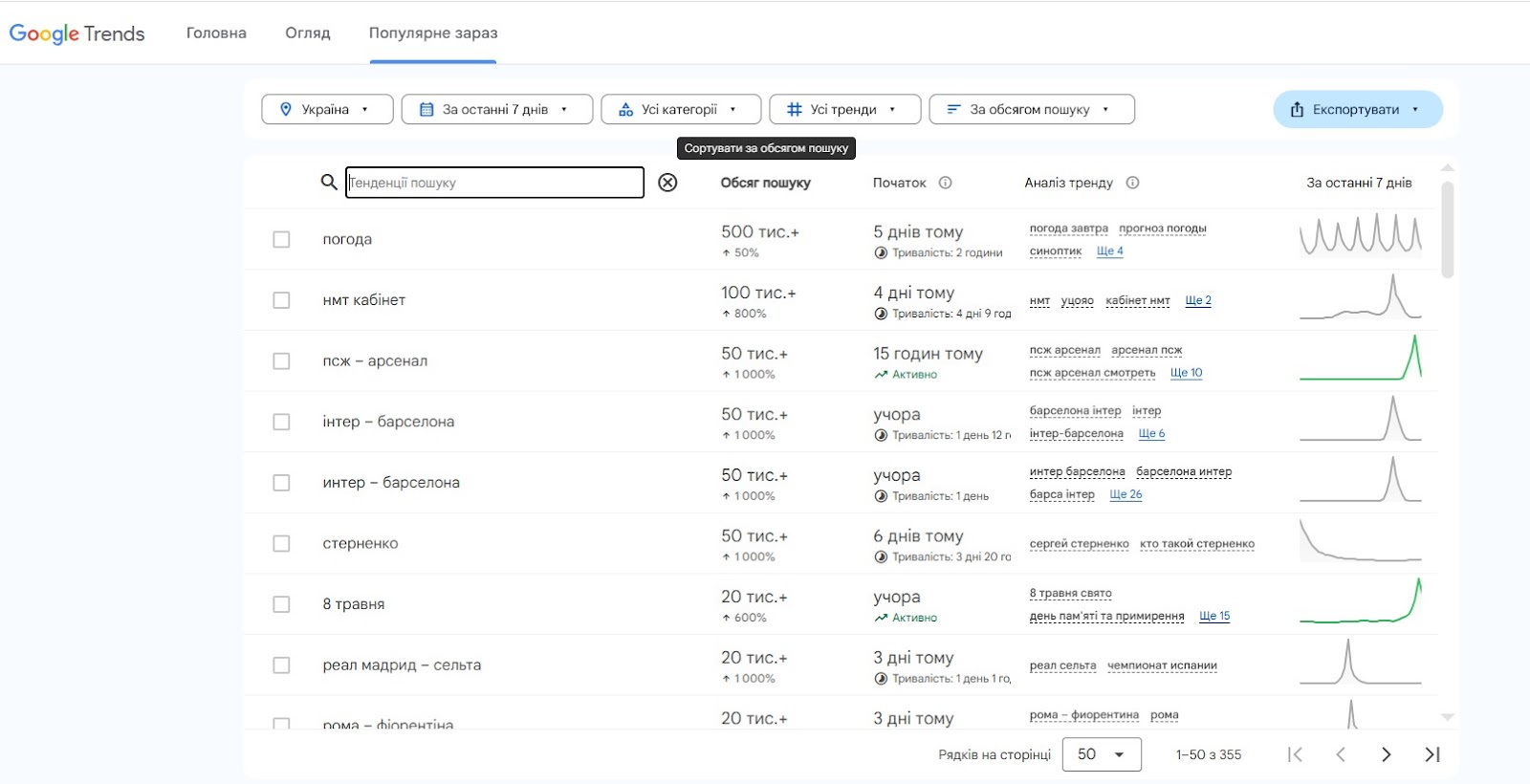
Task: Click the scroll down arrow of the table
Action: coord(1447,717)
